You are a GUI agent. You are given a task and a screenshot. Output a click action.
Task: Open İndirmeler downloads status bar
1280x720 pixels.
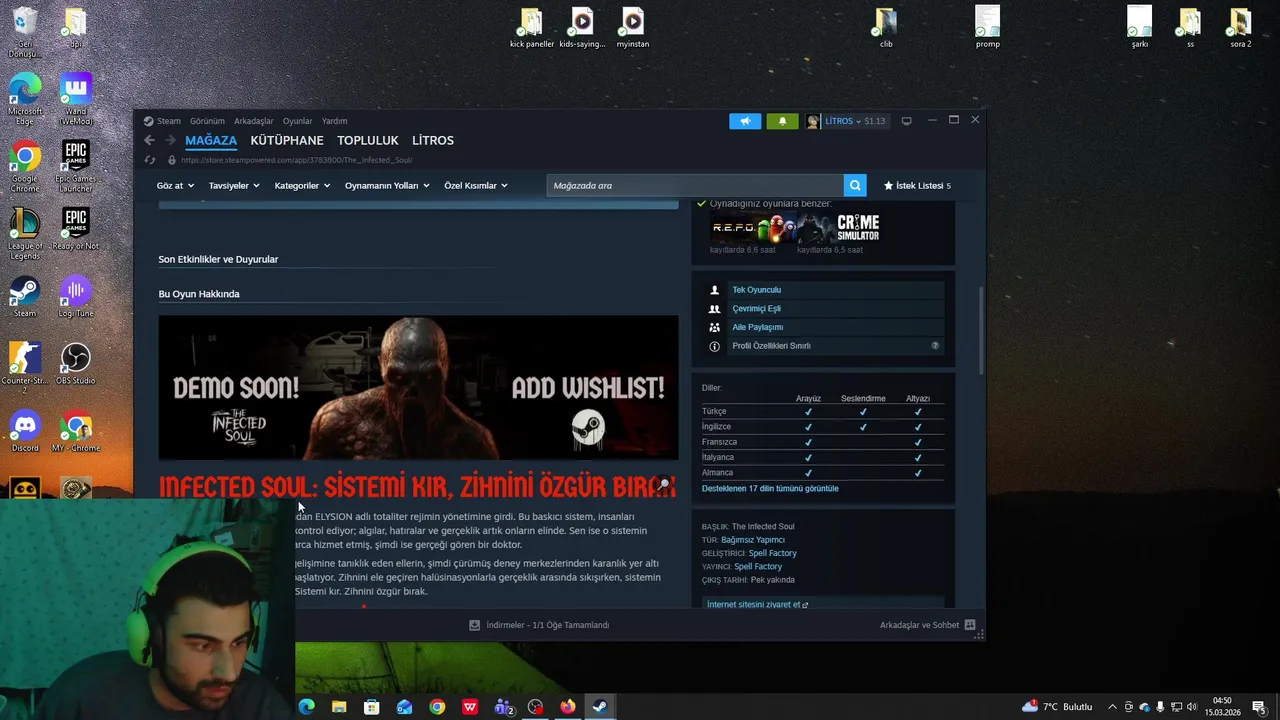(539, 625)
